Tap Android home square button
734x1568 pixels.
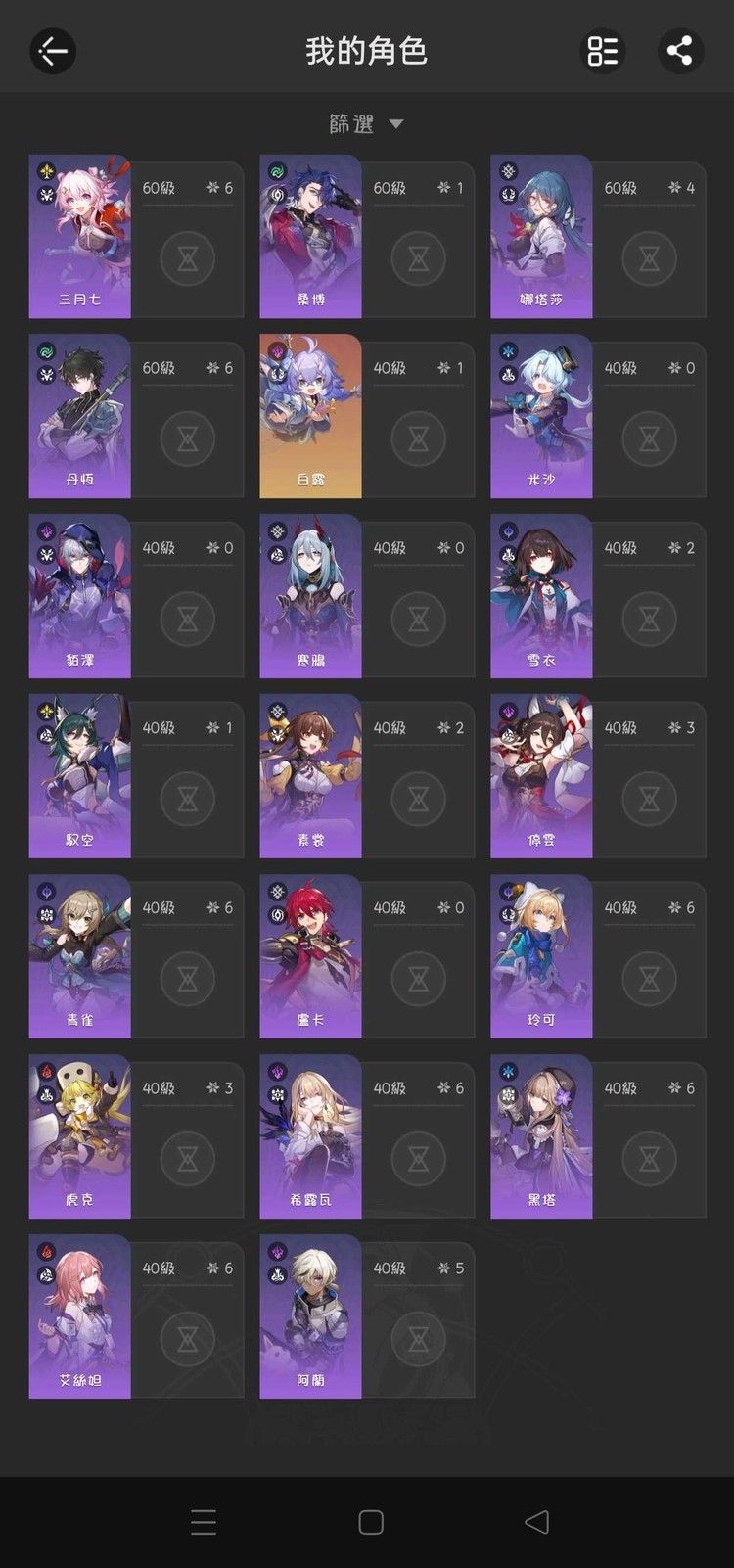tap(371, 1522)
